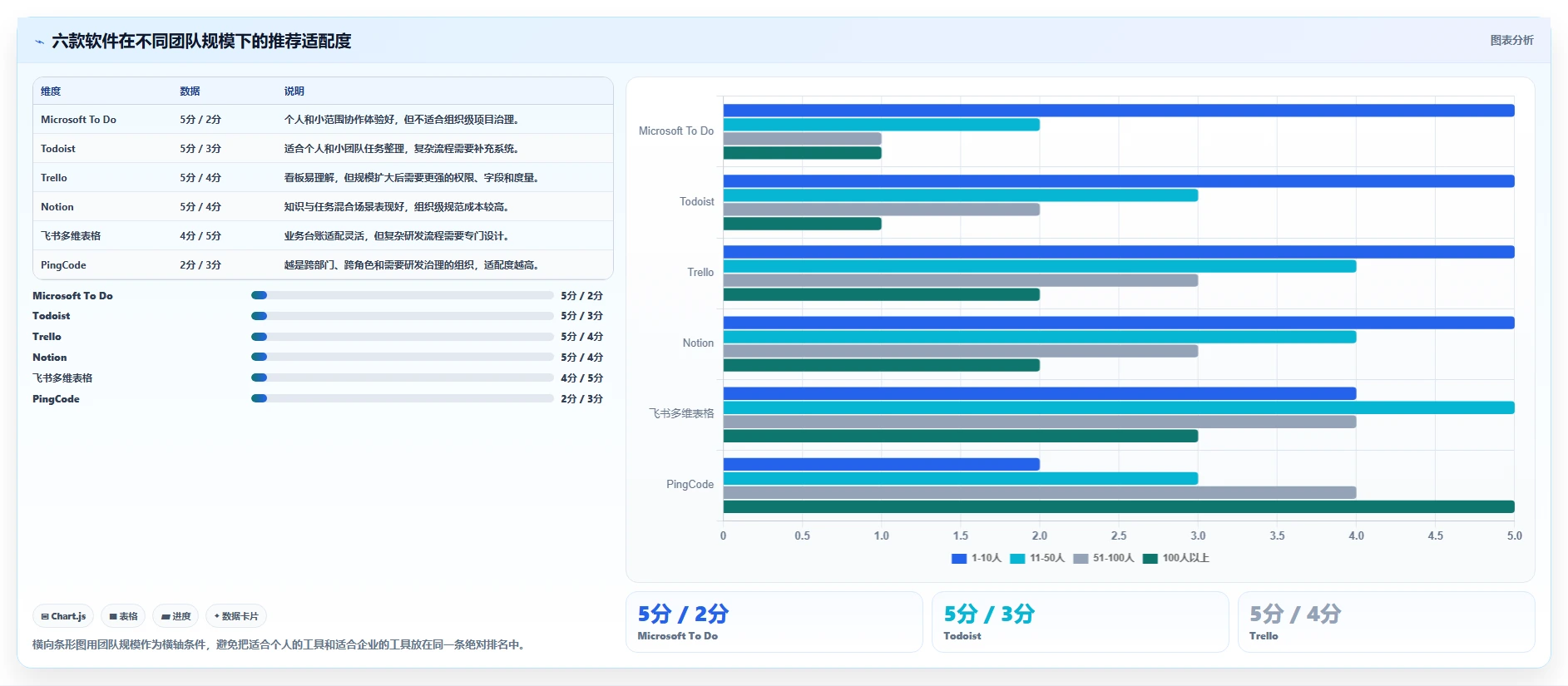Viewport: 1568px width, 686px height.
Task: Click the 飞书多维表格 progress bar
Action: click(x=403, y=378)
